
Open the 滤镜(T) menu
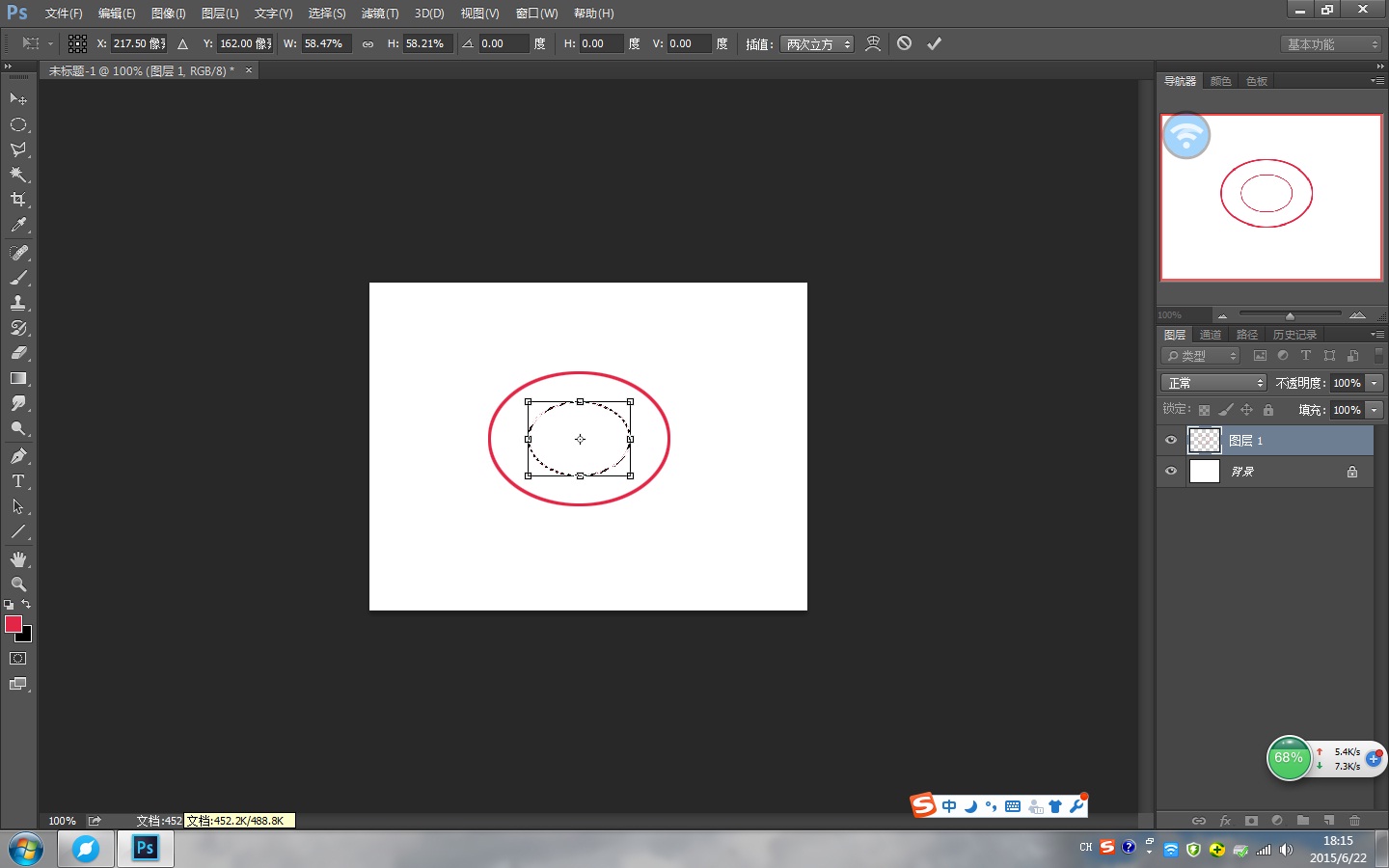[x=379, y=14]
